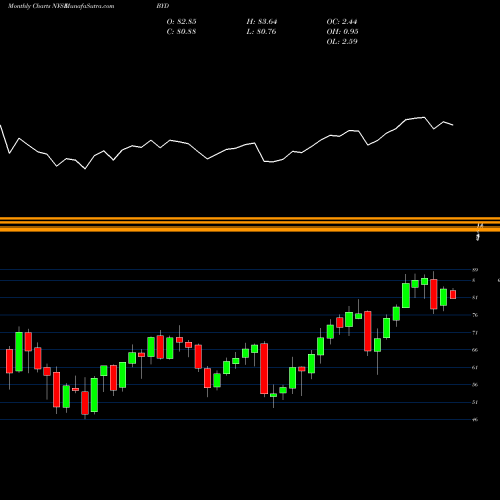
Task: Click the OL: 2.59 reading
Action: pos(342,42)
